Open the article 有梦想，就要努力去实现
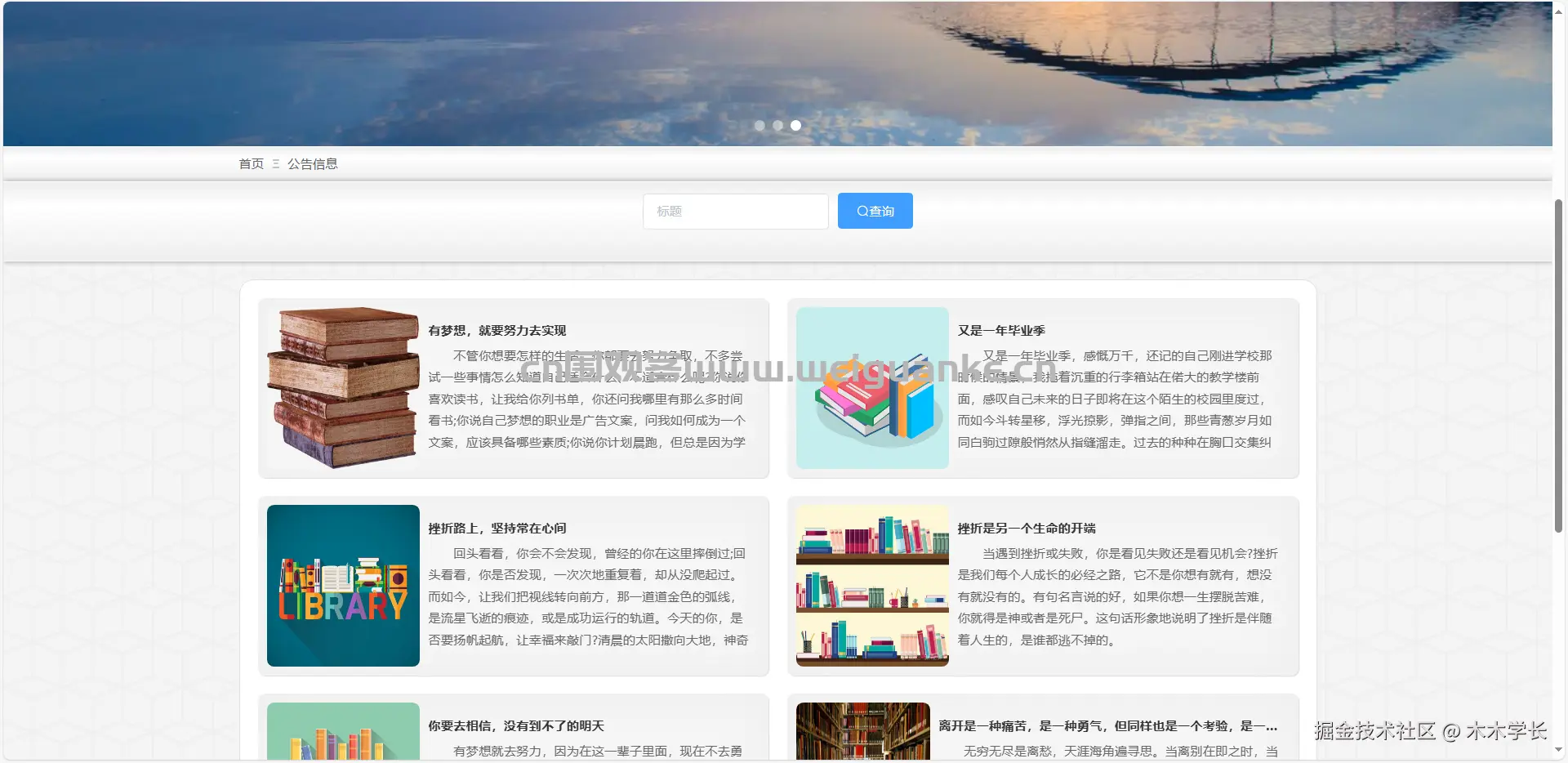Screen dimensions: 1568x763 (x=497, y=331)
